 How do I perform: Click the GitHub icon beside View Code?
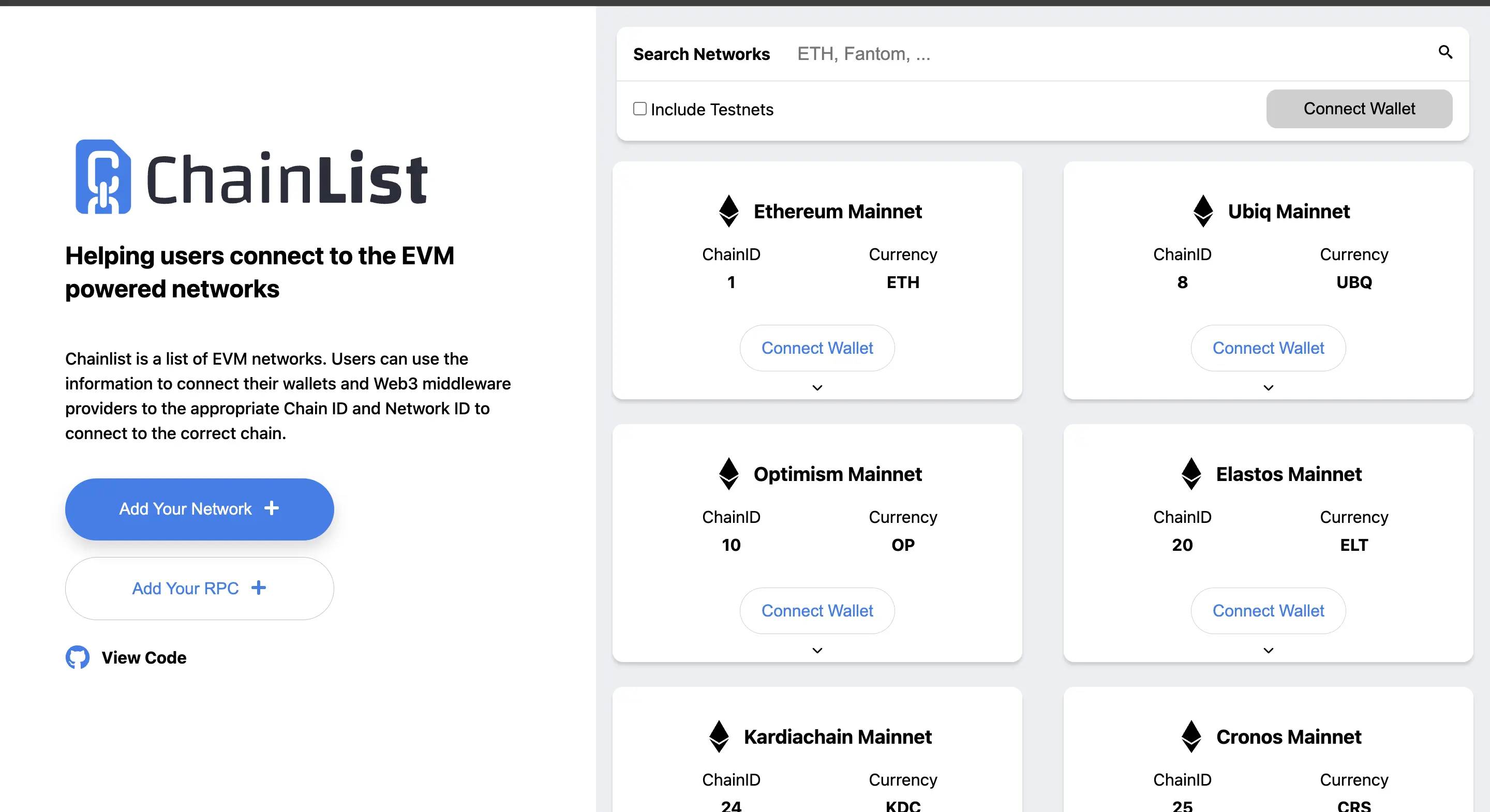(x=77, y=657)
